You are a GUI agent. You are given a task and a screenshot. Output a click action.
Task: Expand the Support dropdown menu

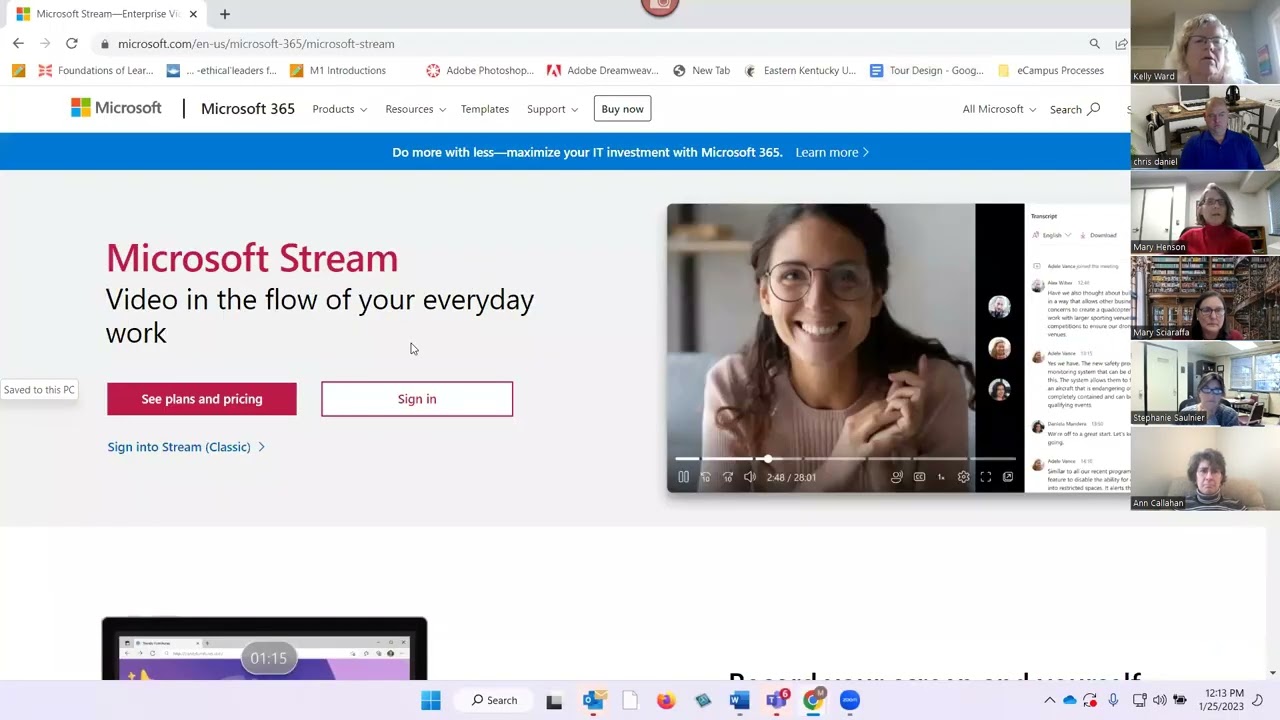(552, 109)
